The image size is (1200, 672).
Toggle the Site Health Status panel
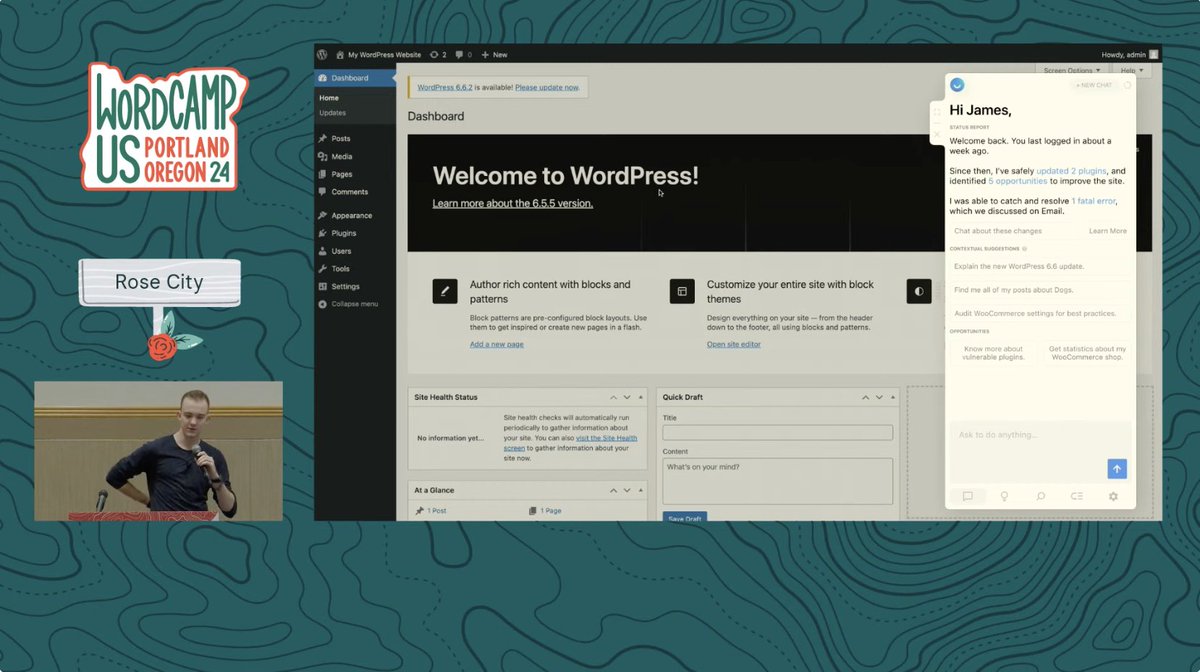click(640, 397)
